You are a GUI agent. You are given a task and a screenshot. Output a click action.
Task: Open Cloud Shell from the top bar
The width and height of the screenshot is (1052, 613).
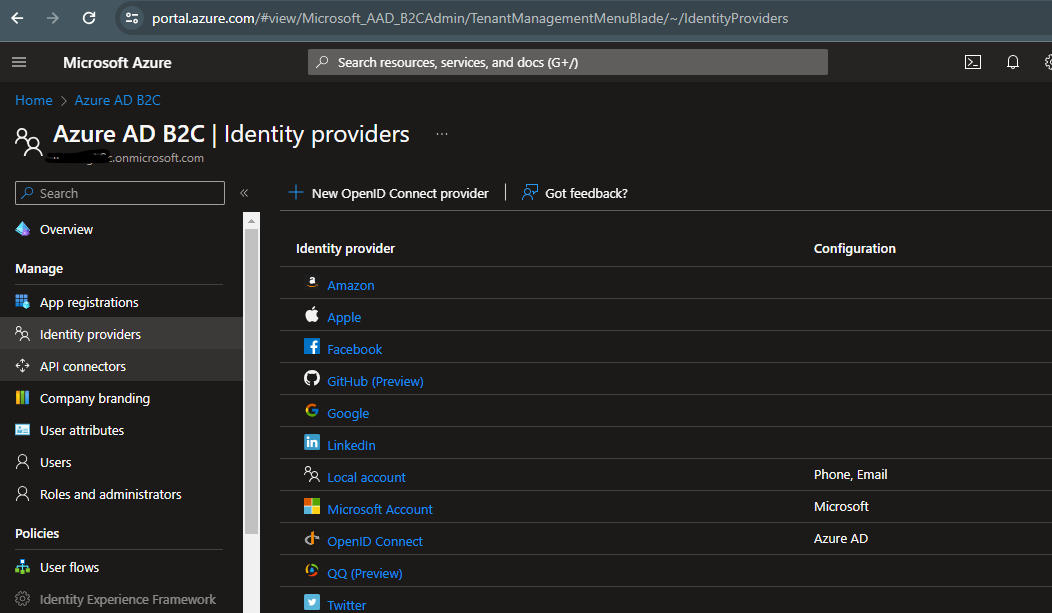click(x=972, y=62)
